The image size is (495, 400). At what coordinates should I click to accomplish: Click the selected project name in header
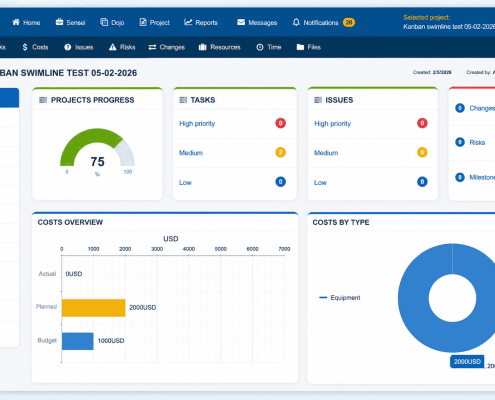pyautogui.click(x=449, y=27)
